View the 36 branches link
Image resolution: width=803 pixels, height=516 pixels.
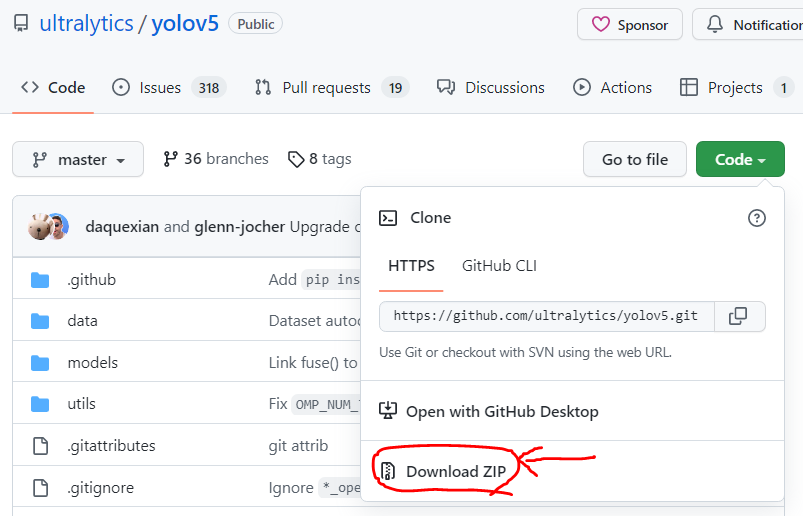pos(216,159)
